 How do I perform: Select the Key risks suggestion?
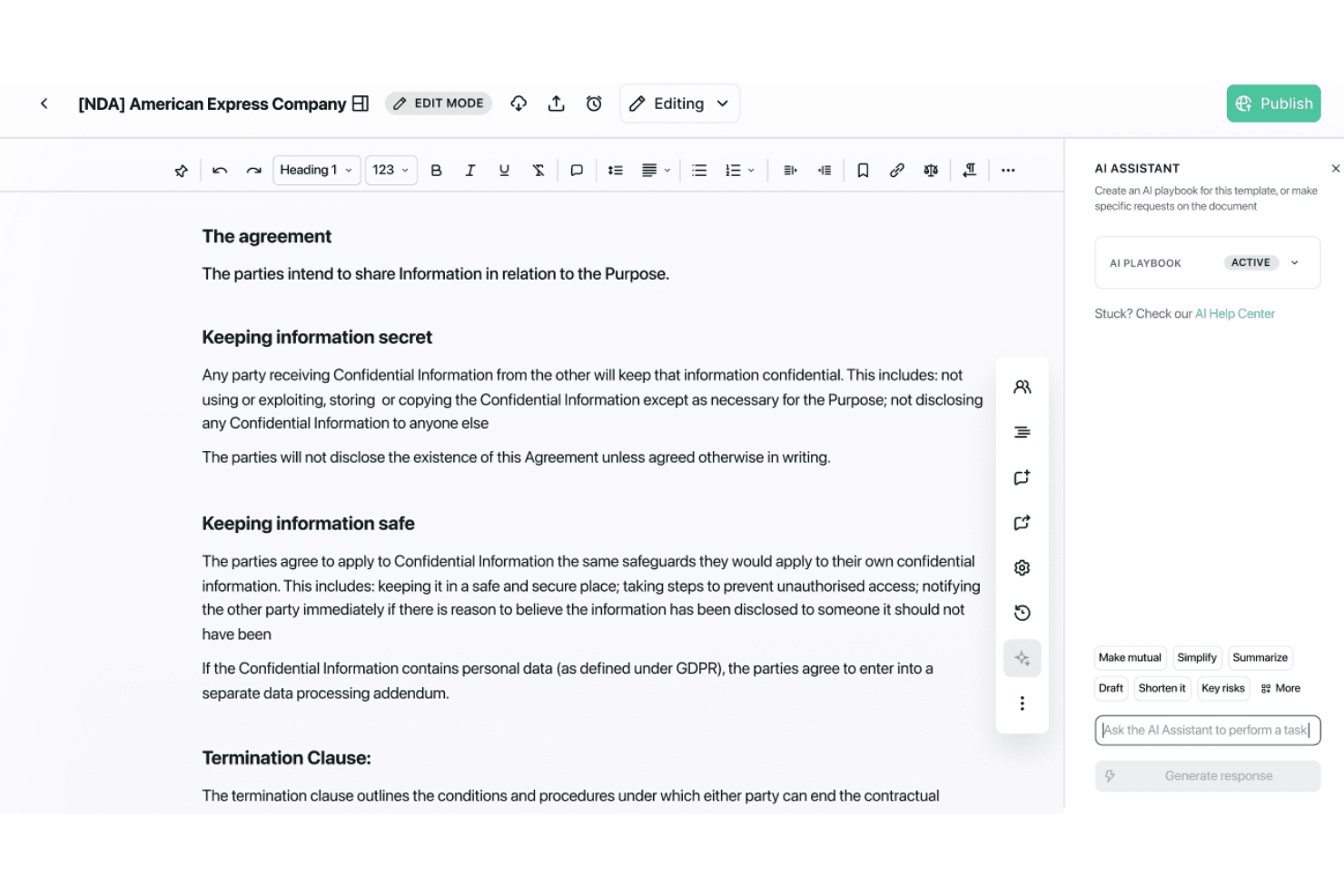pos(1223,688)
